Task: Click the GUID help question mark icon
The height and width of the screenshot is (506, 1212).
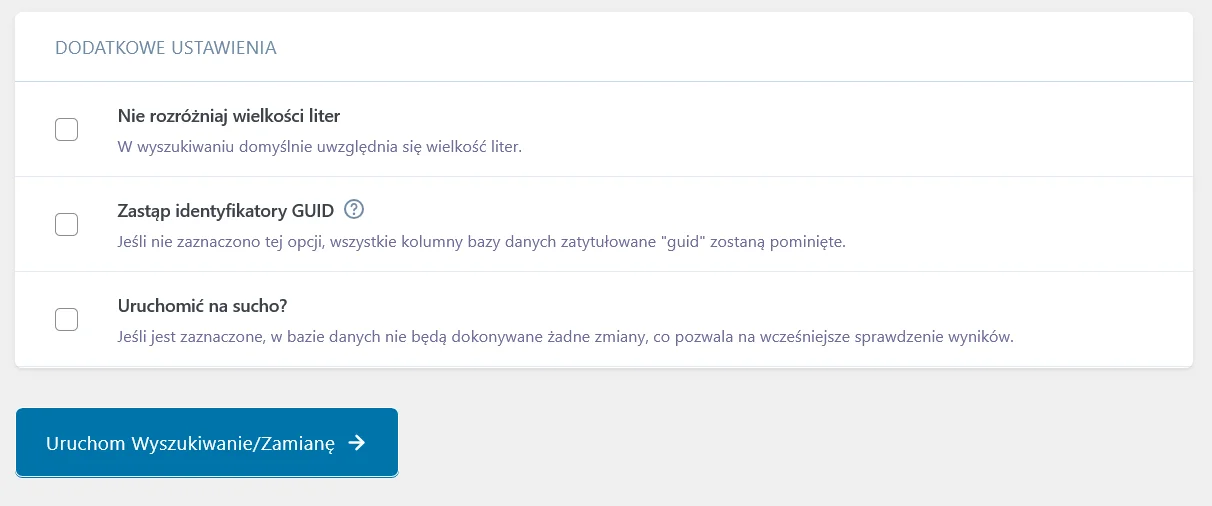Action: pos(354,210)
